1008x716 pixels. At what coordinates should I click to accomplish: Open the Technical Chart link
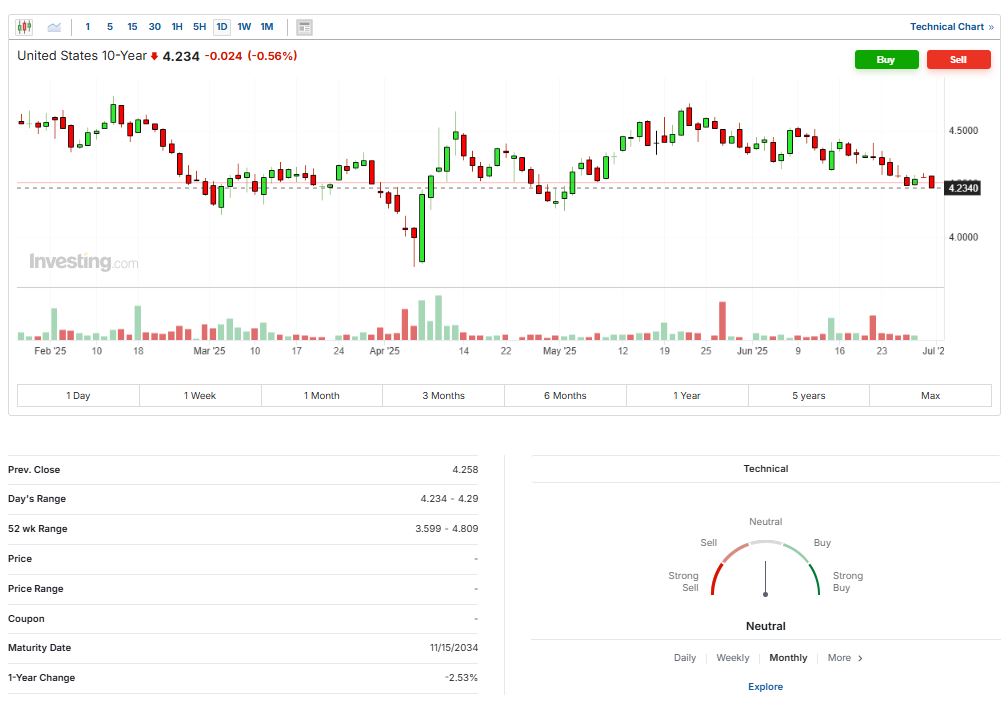[x=946, y=27]
